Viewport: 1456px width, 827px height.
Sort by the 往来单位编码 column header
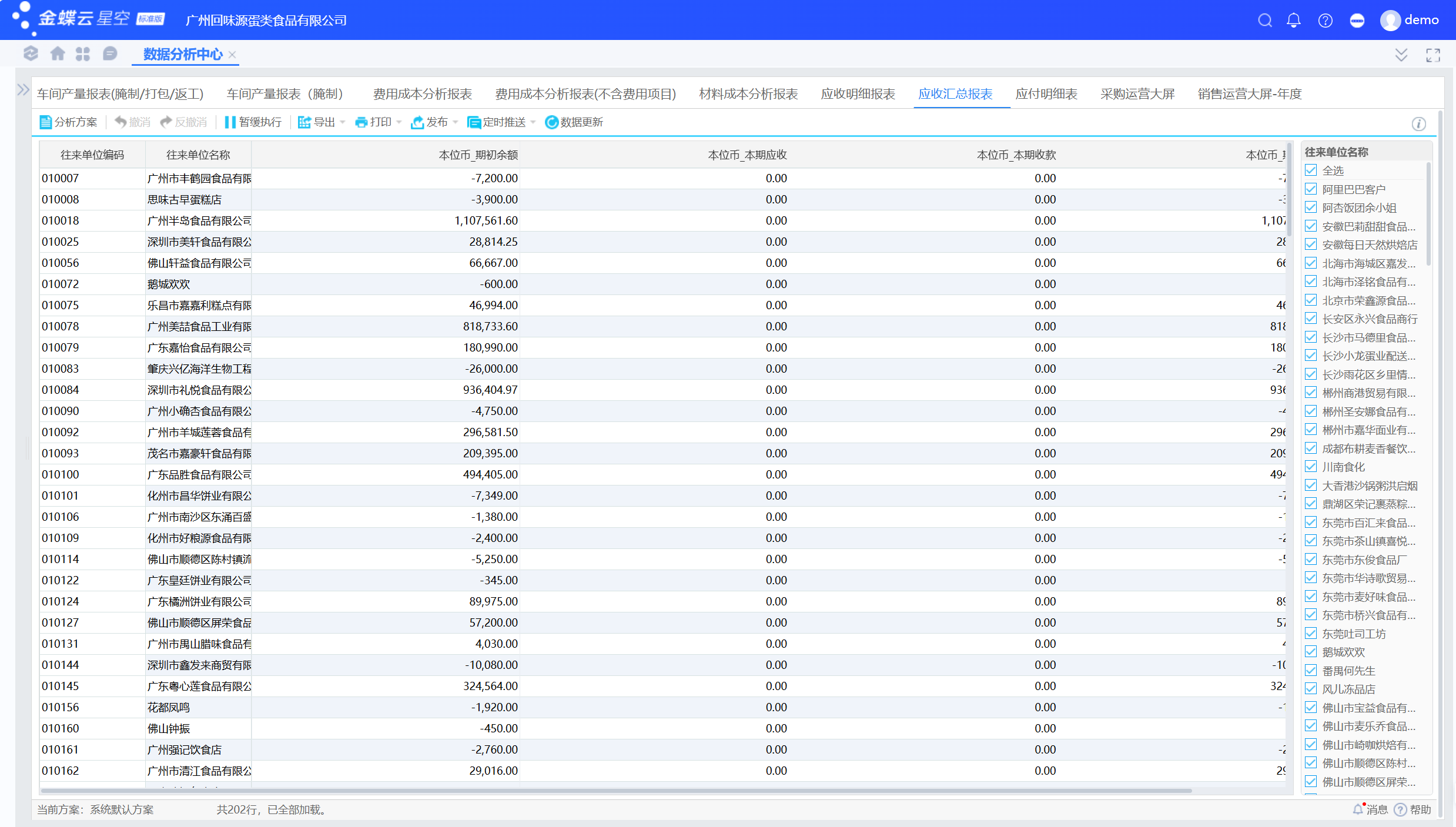coord(92,155)
